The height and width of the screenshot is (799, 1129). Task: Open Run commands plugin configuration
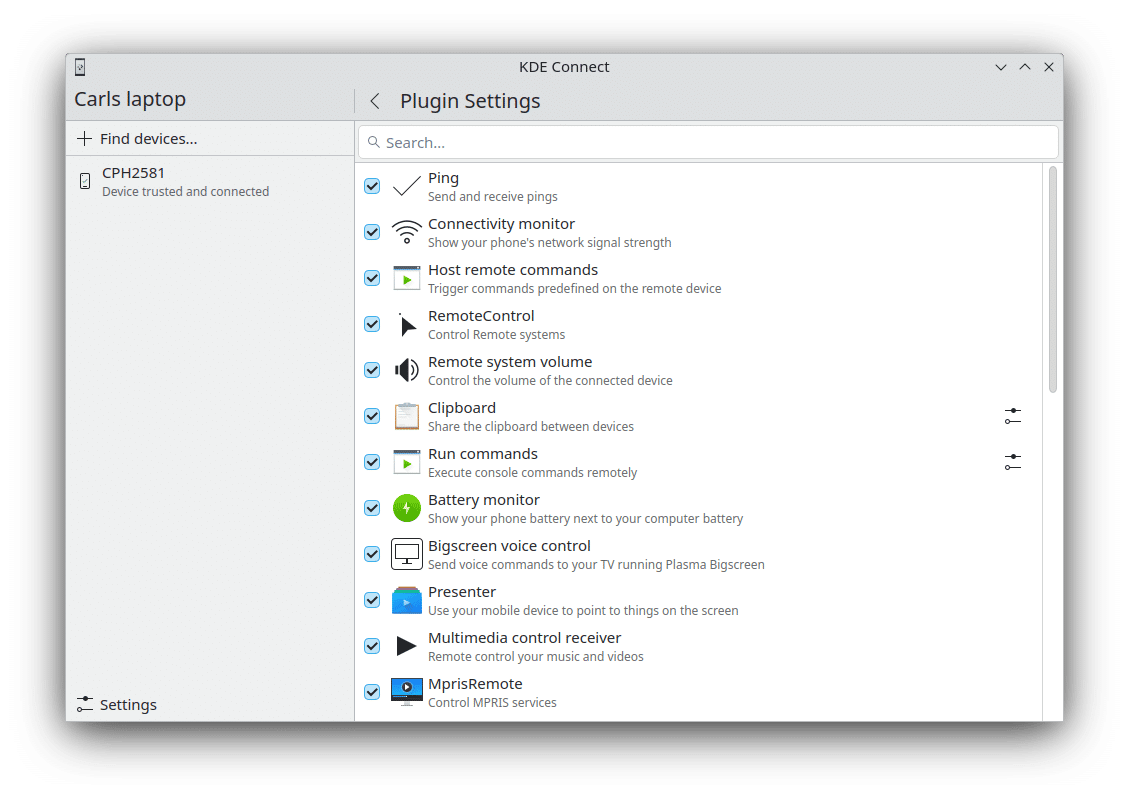pyautogui.click(x=1012, y=461)
